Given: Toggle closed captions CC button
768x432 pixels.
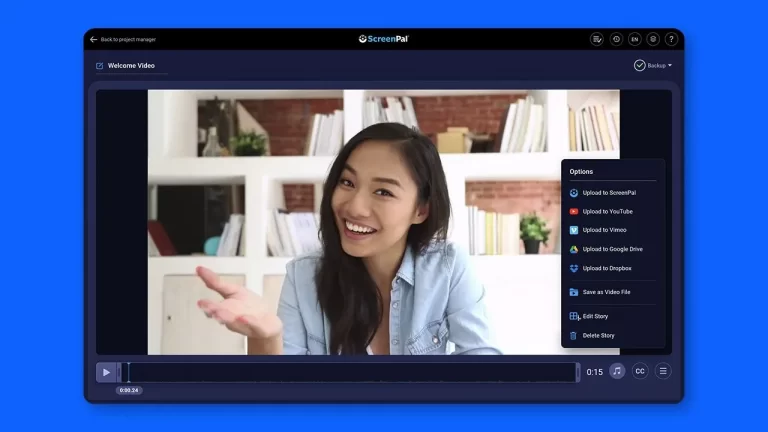Looking at the screenshot, I should point(640,371).
